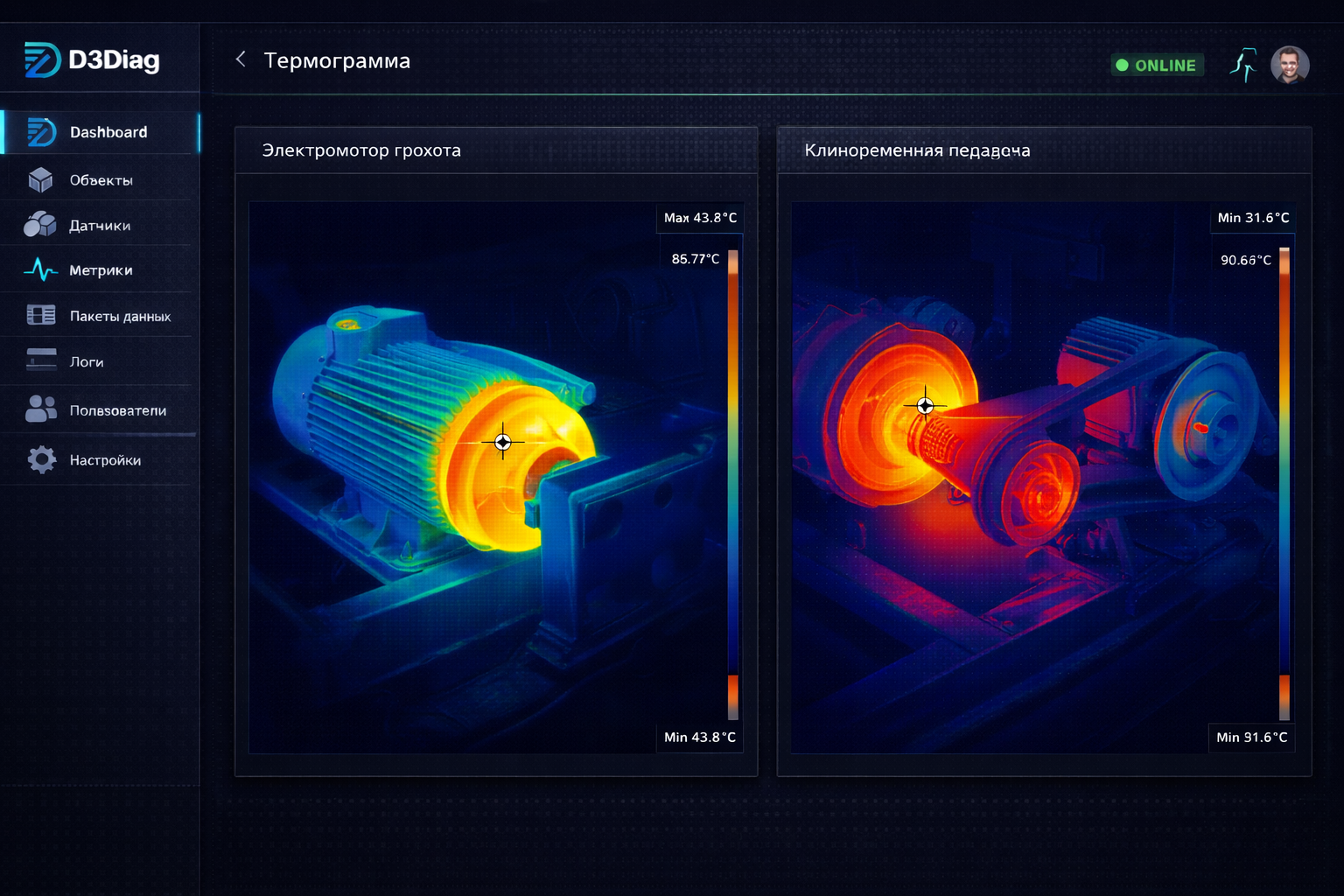Image resolution: width=1344 pixels, height=896 pixels.
Task: Select Объекты in the sidebar
Action: pos(101,179)
